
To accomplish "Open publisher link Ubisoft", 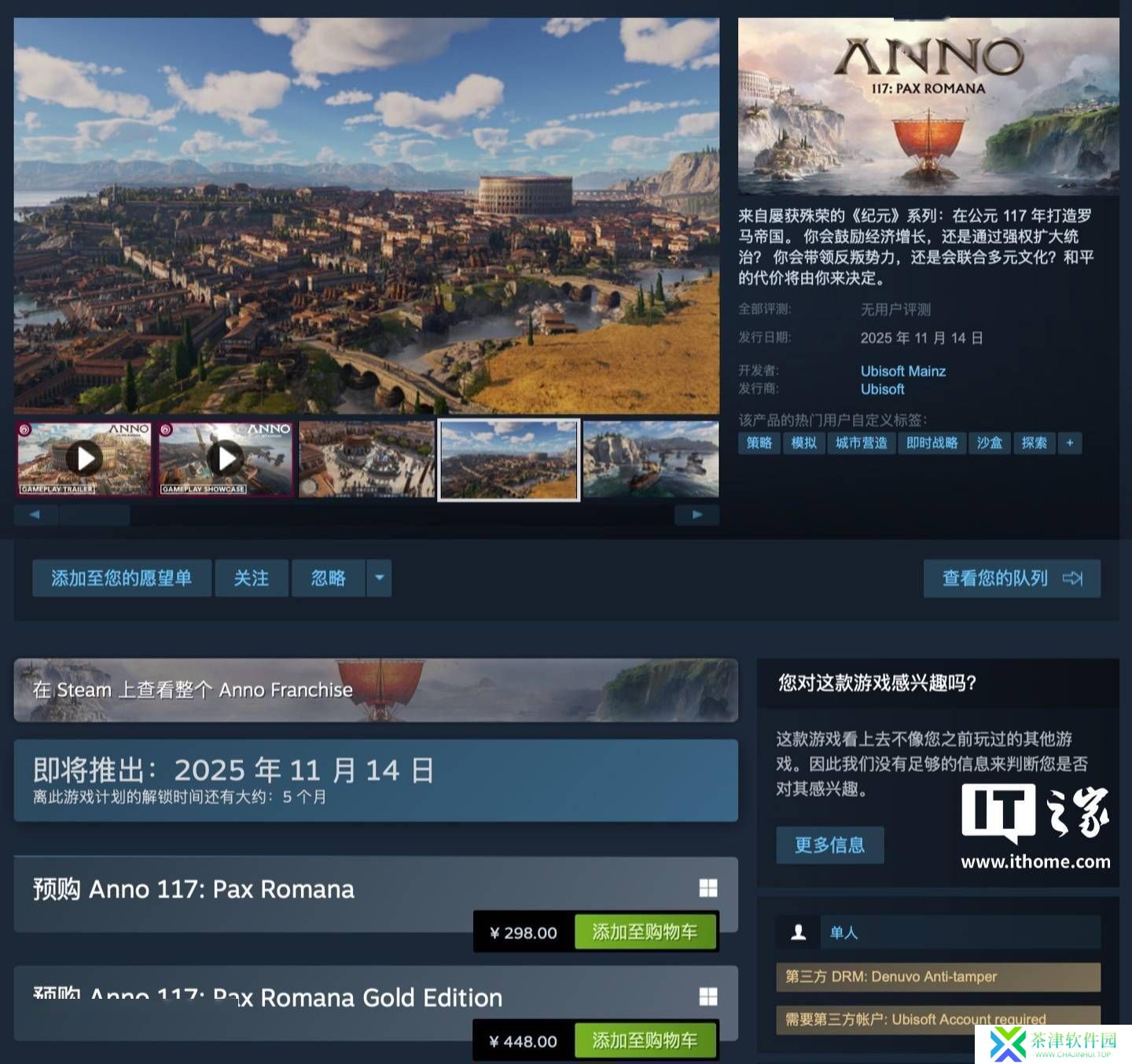I will (x=882, y=389).
